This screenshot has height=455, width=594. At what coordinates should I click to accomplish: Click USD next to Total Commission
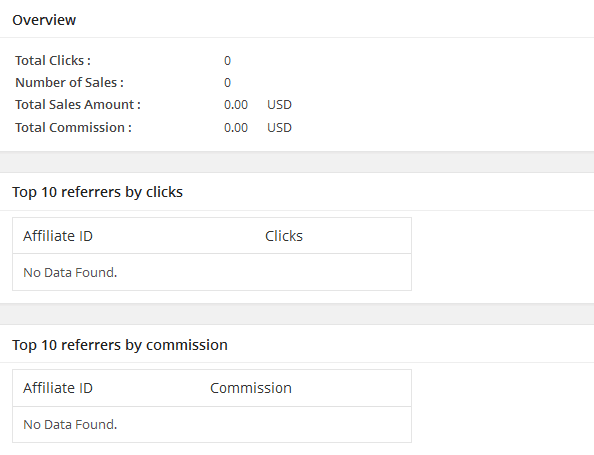tap(279, 128)
